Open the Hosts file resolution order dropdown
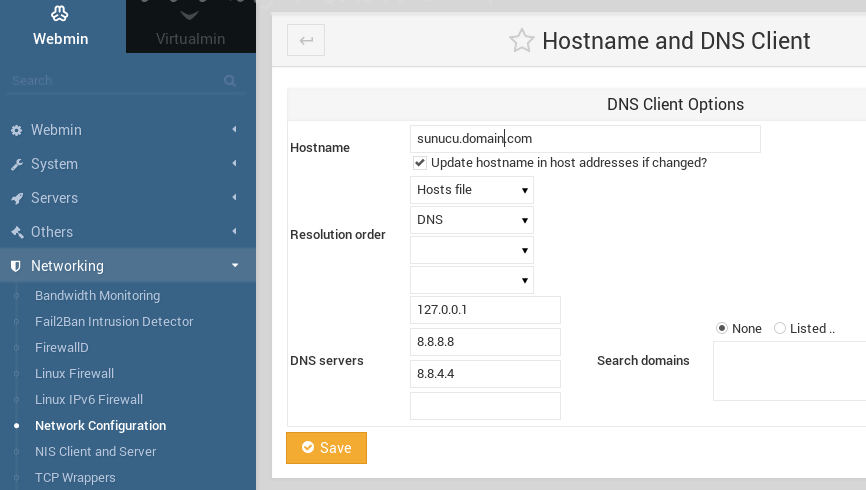 tap(471, 190)
